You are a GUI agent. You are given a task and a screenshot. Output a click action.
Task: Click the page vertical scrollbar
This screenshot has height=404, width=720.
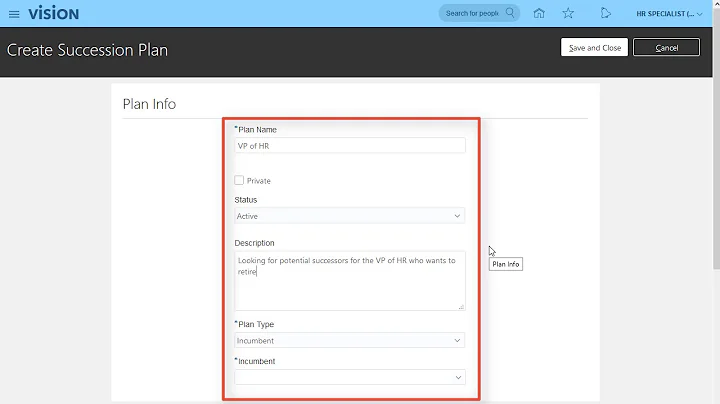(716, 138)
